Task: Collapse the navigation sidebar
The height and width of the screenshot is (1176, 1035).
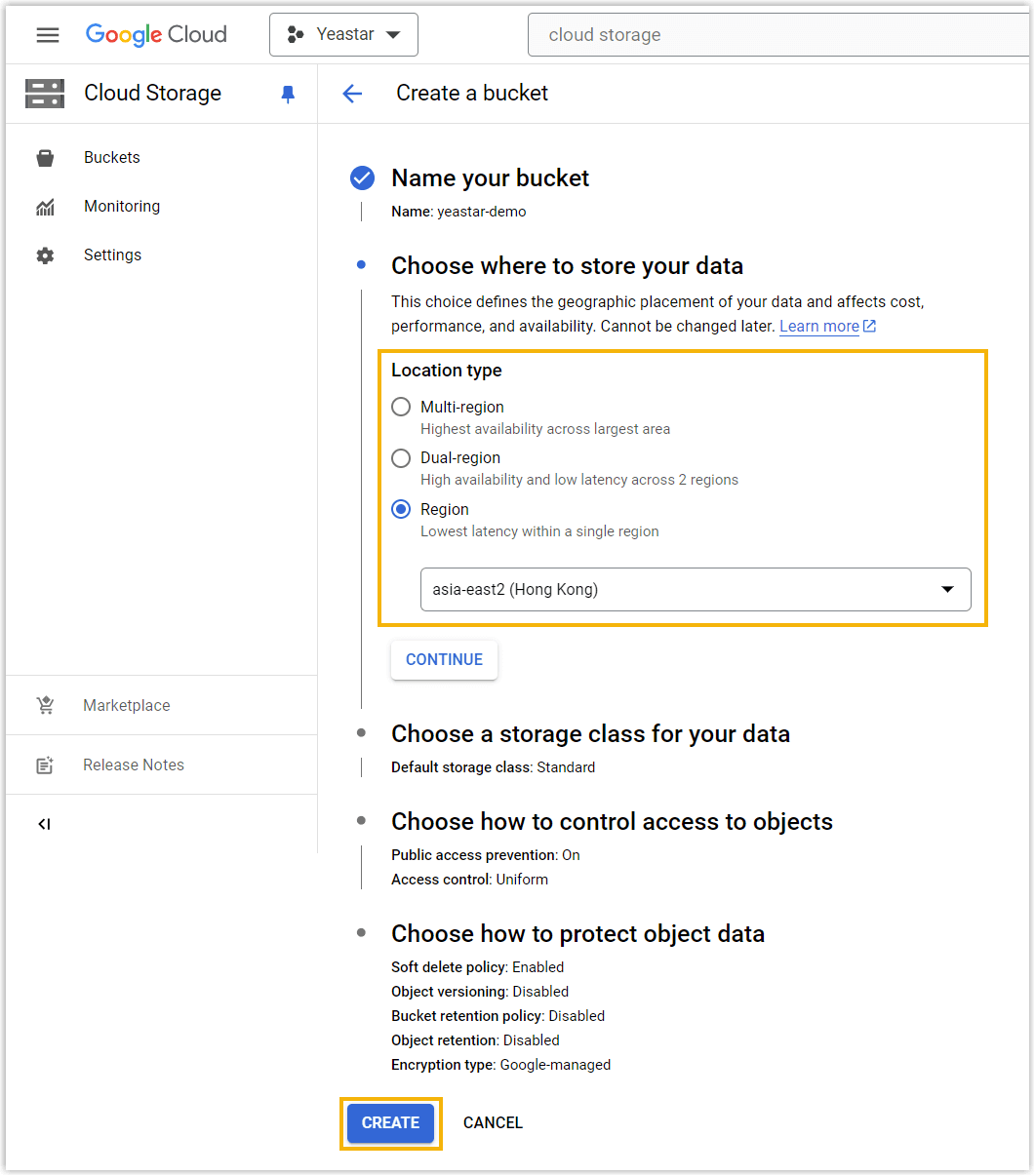Action: [x=44, y=824]
